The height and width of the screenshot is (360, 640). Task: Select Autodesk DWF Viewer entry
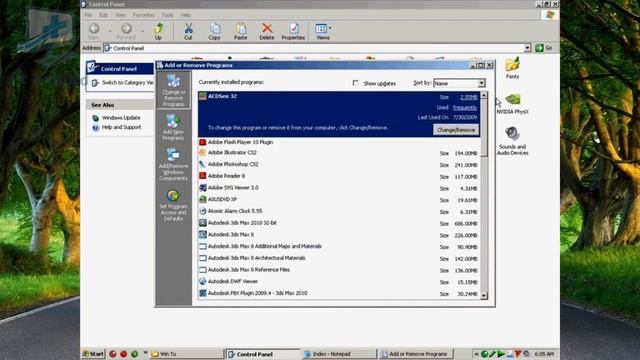click(339, 282)
